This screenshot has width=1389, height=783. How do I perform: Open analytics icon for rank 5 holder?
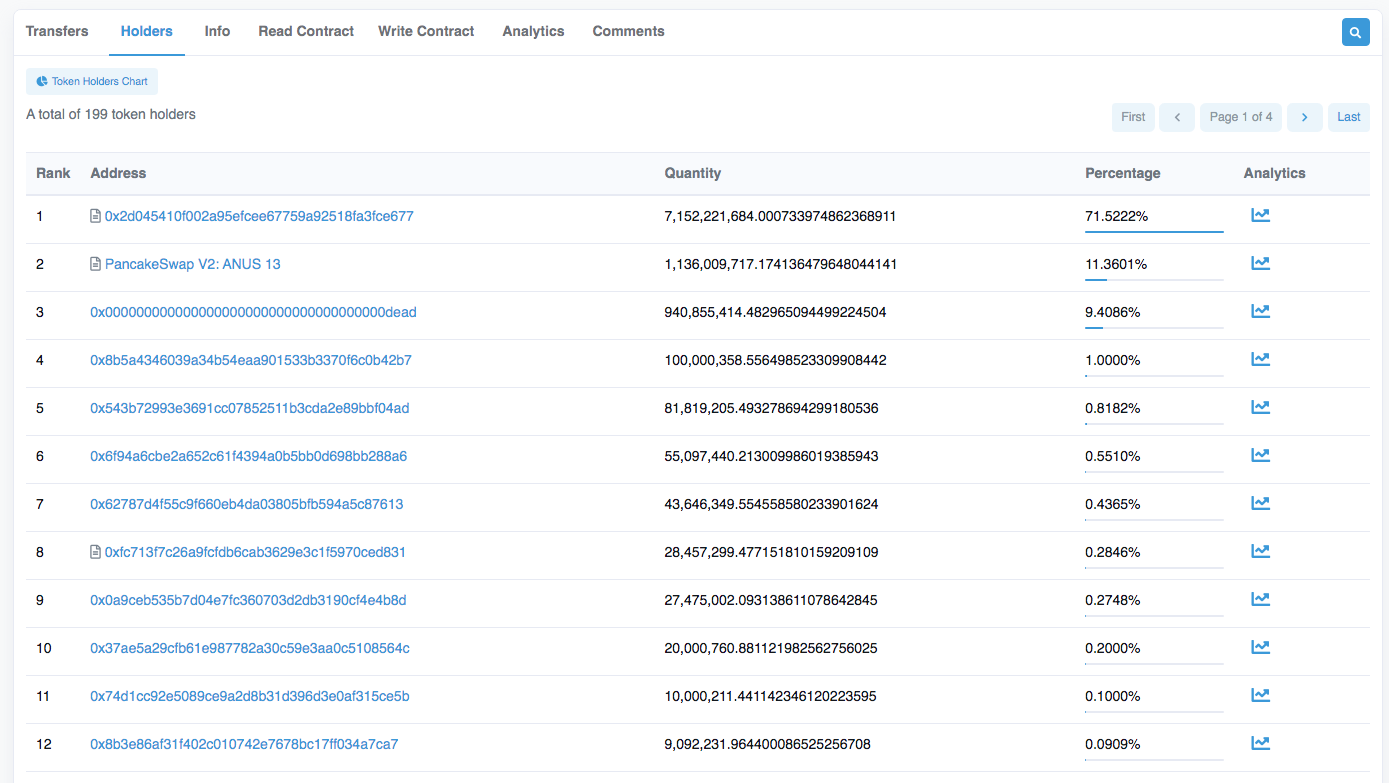tap(1260, 407)
